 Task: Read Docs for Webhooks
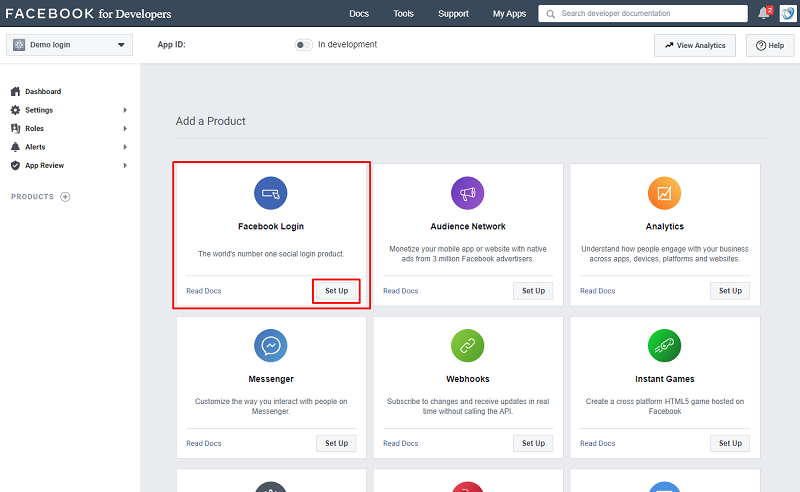coord(401,444)
